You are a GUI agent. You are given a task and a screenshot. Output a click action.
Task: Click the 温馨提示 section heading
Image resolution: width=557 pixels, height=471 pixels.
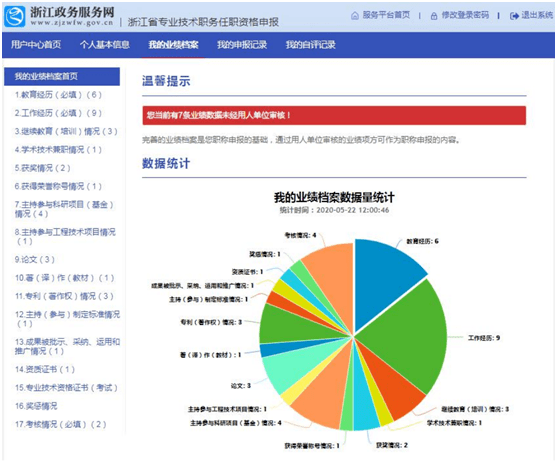click(x=166, y=81)
